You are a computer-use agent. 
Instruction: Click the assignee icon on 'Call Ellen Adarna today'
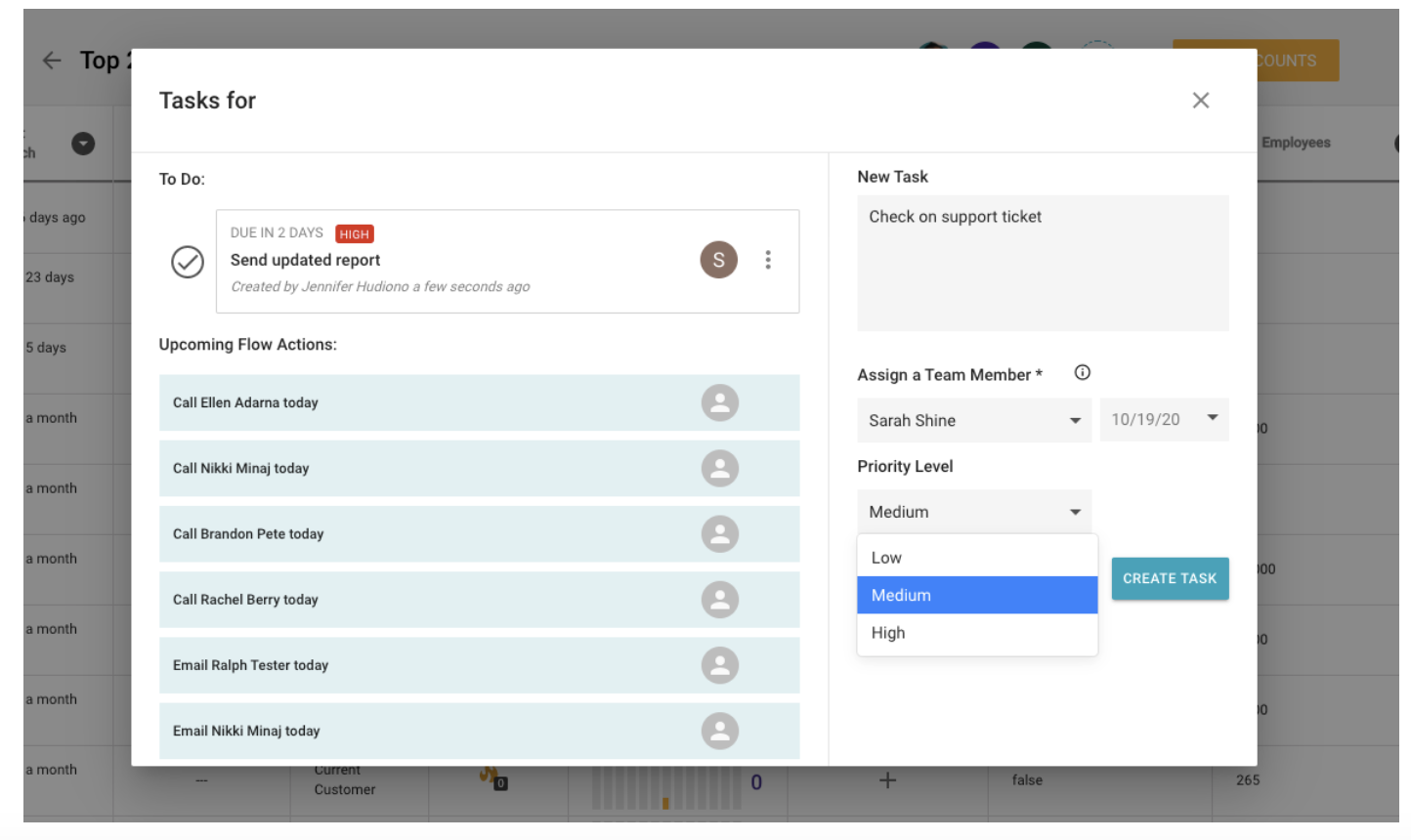coord(720,402)
